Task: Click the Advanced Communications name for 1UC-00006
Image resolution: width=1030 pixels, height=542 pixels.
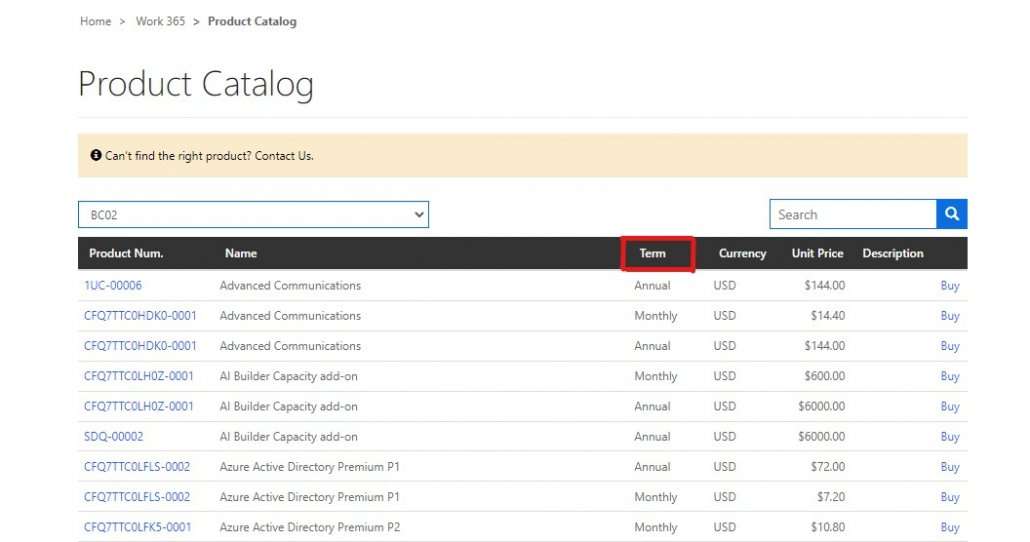Action: click(x=290, y=285)
